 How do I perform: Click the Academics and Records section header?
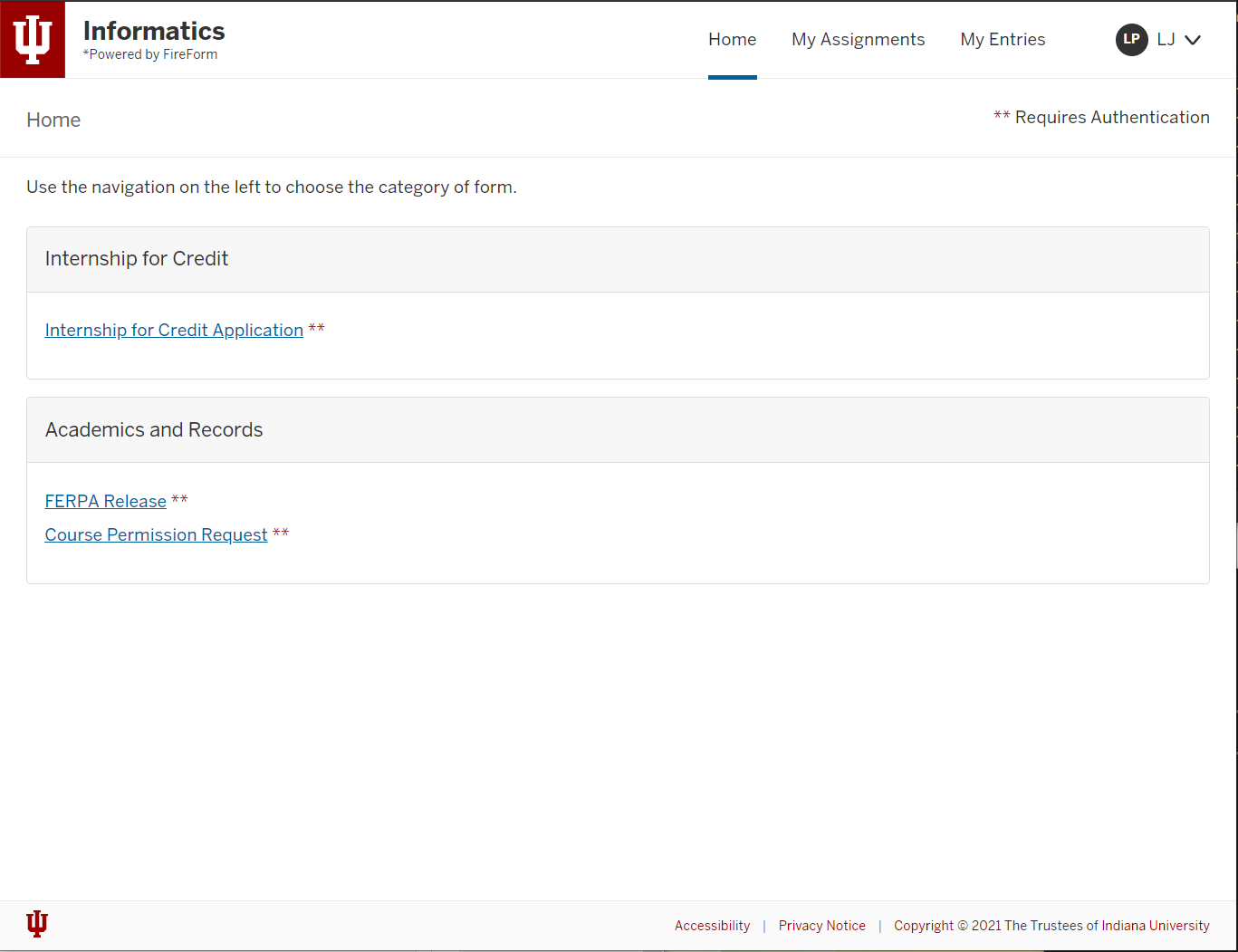point(154,430)
